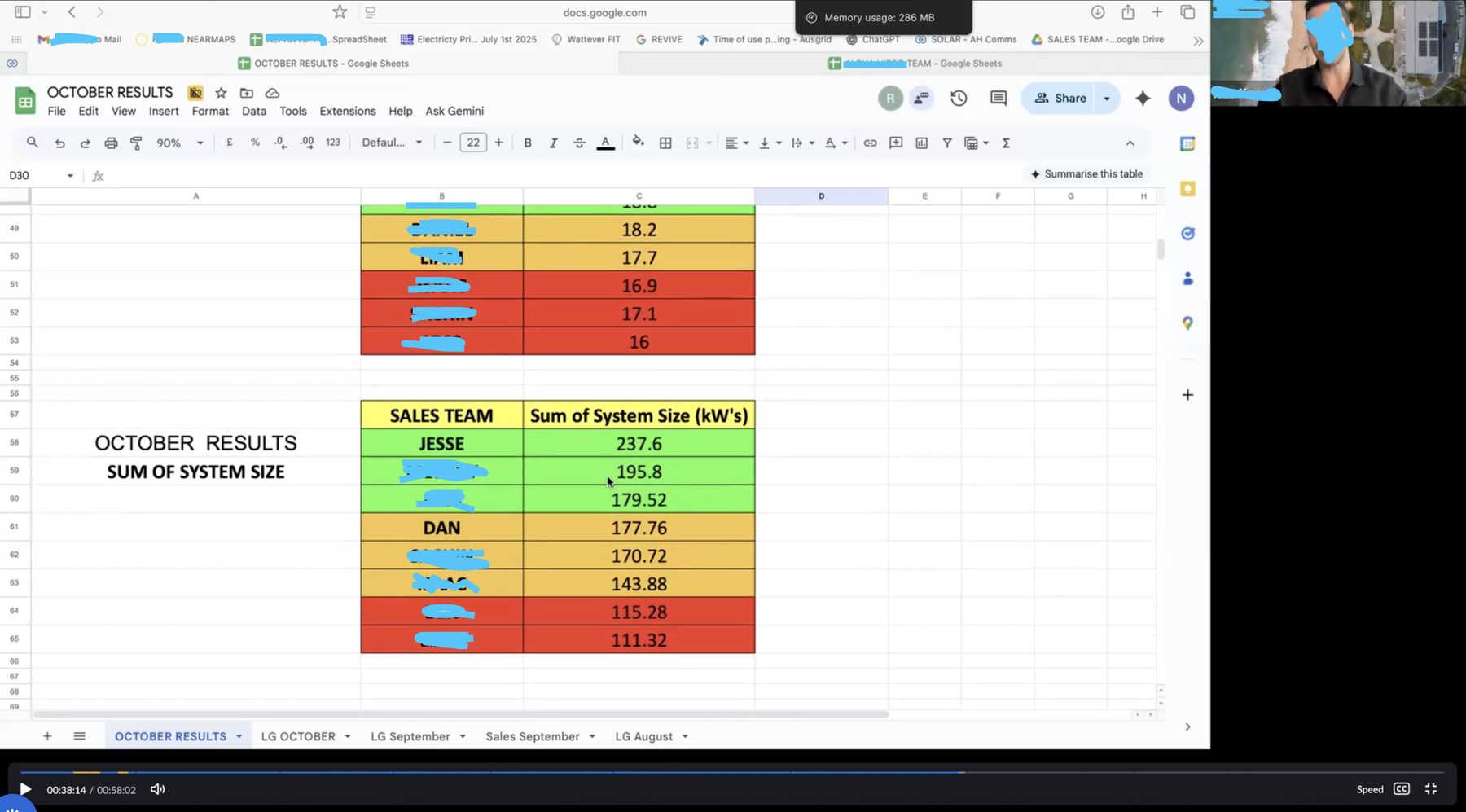
Task: Click the font size field showing 22
Action: coord(473,143)
